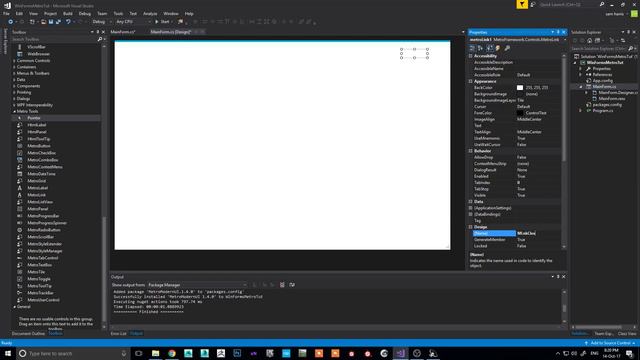Open the Windows Start menu
Viewport: 640px width, 360px height.
[x=8, y=353]
